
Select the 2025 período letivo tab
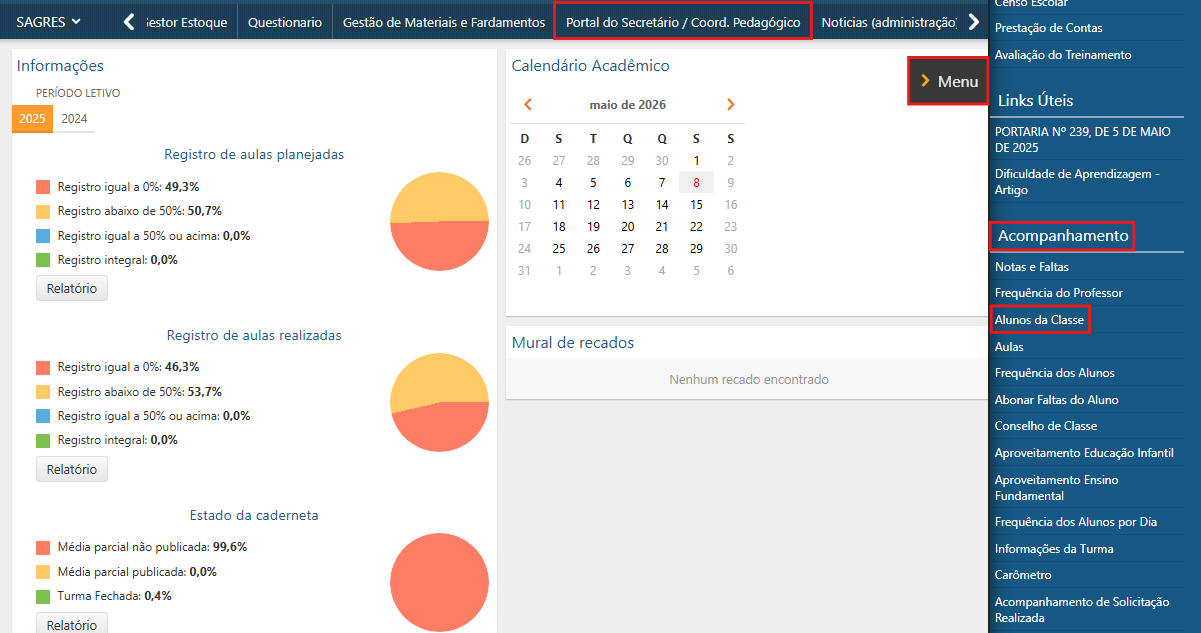pos(32,119)
